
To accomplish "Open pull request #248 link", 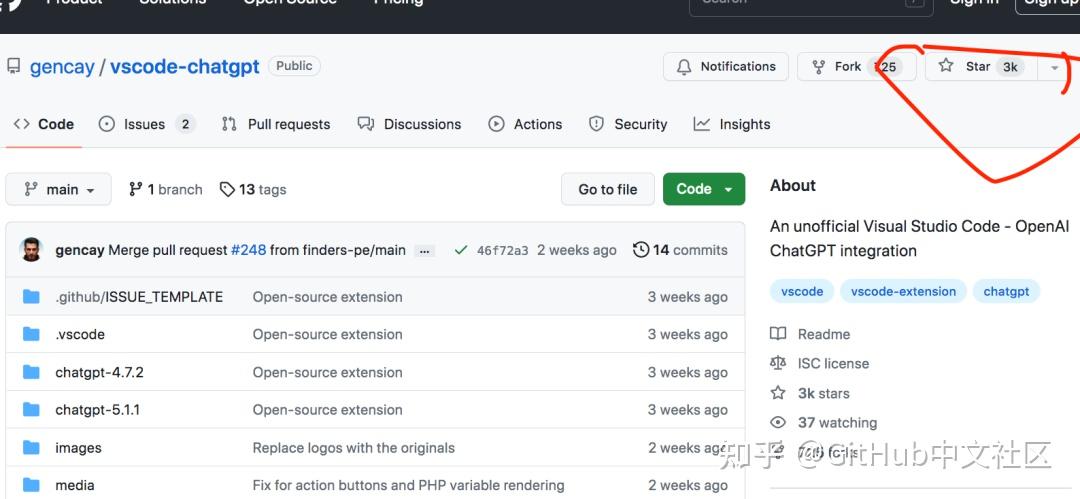I will [248, 250].
